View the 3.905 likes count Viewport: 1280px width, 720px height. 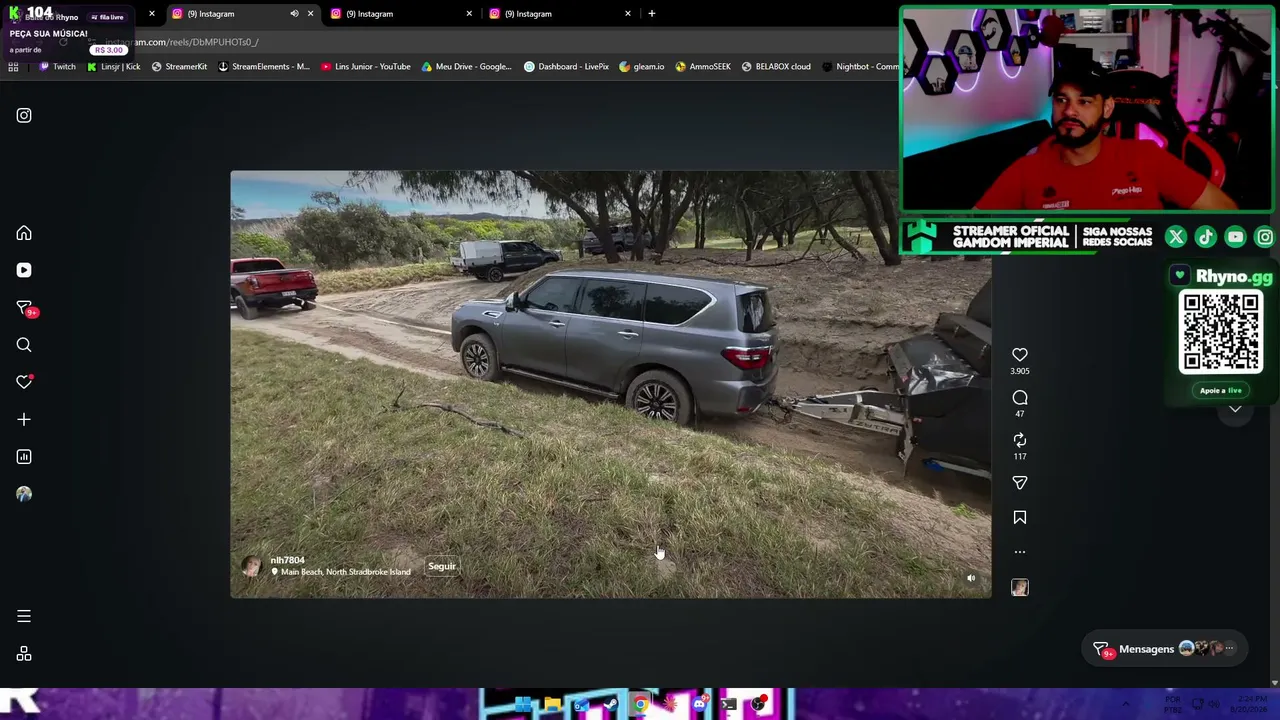coord(1020,371)
